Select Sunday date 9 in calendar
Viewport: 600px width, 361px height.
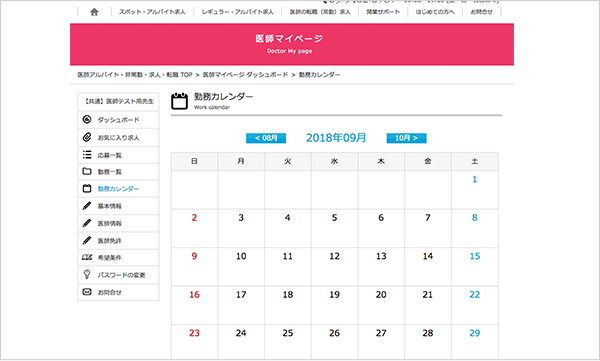[x=194, y=256]
